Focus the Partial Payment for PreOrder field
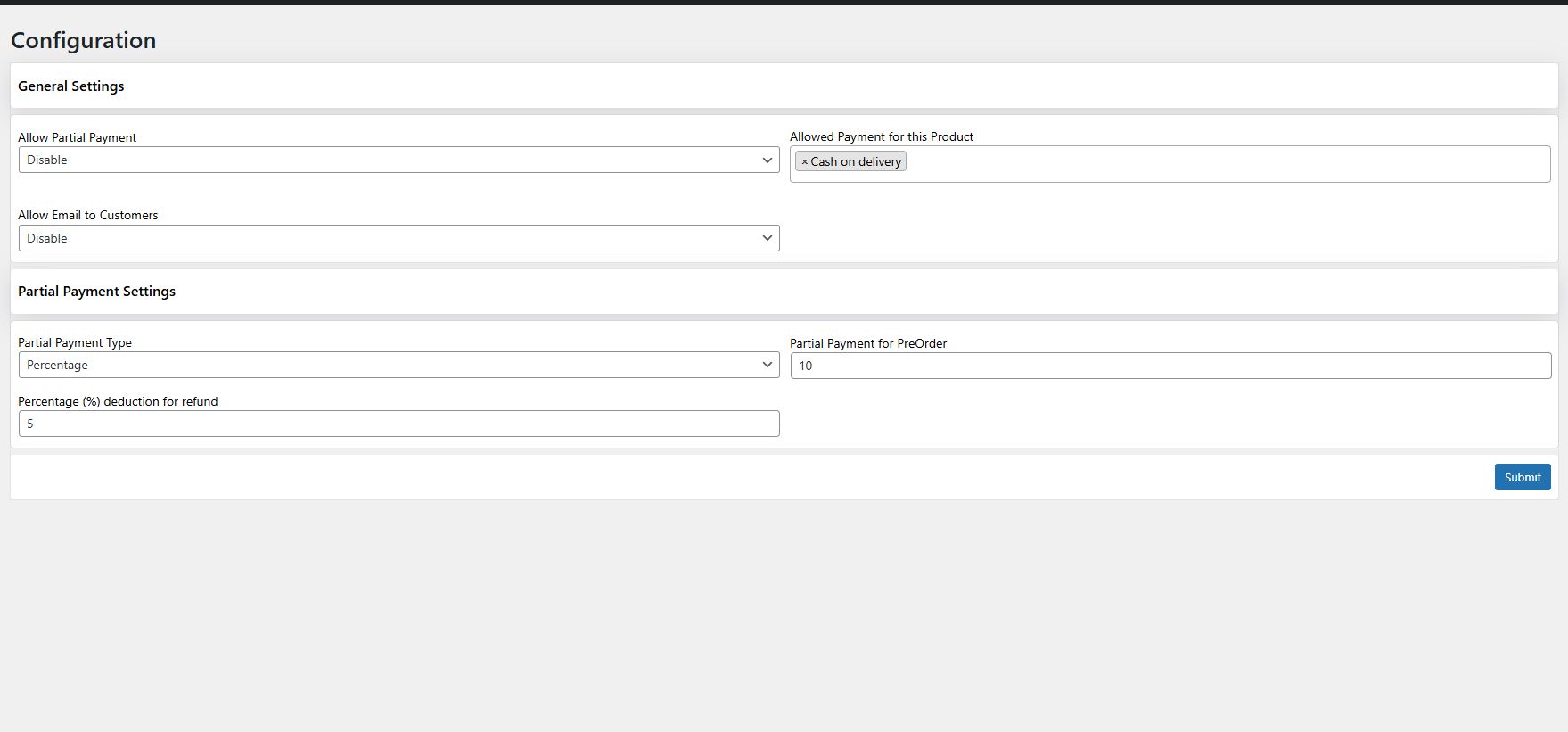Viewport: 1568px width, 732px height. (1170, 366)
